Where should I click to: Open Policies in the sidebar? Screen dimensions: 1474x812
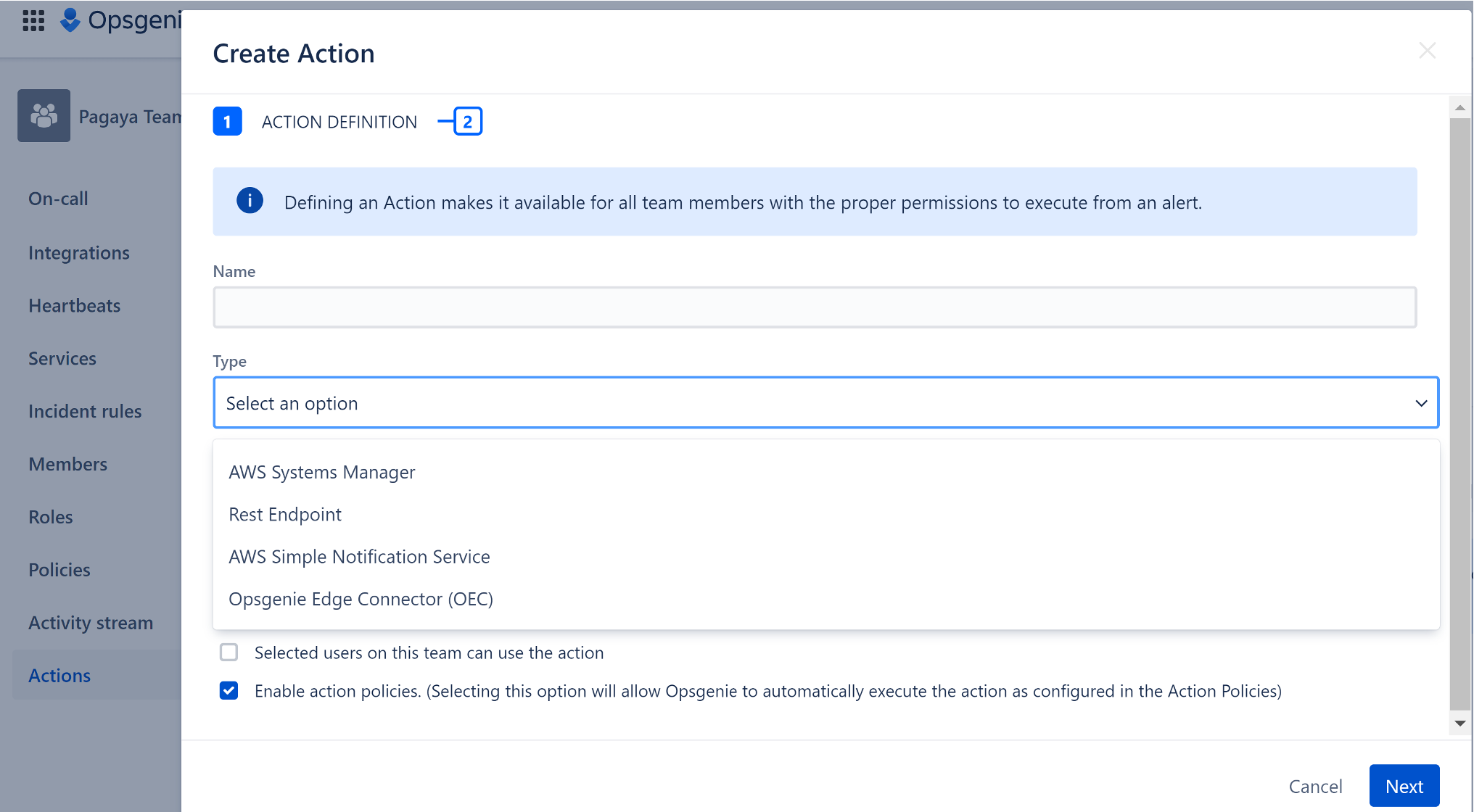click(59, 570)
